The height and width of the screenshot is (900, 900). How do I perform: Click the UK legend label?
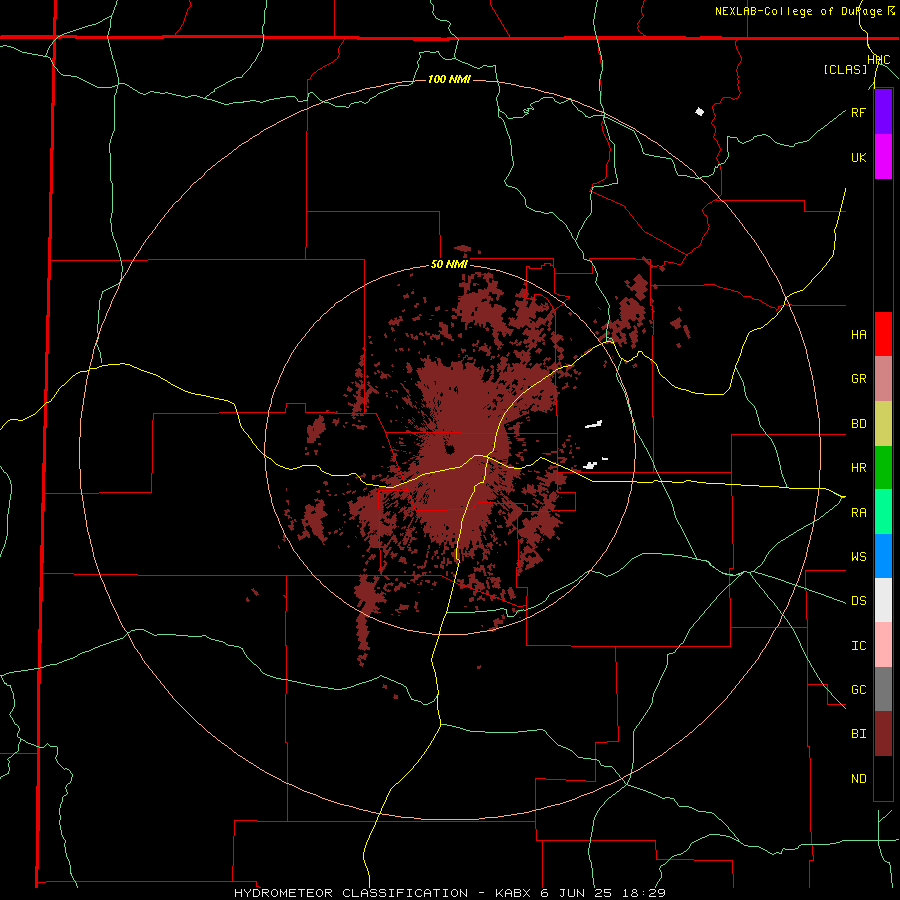pyautogui.click(x=858, y=157)
